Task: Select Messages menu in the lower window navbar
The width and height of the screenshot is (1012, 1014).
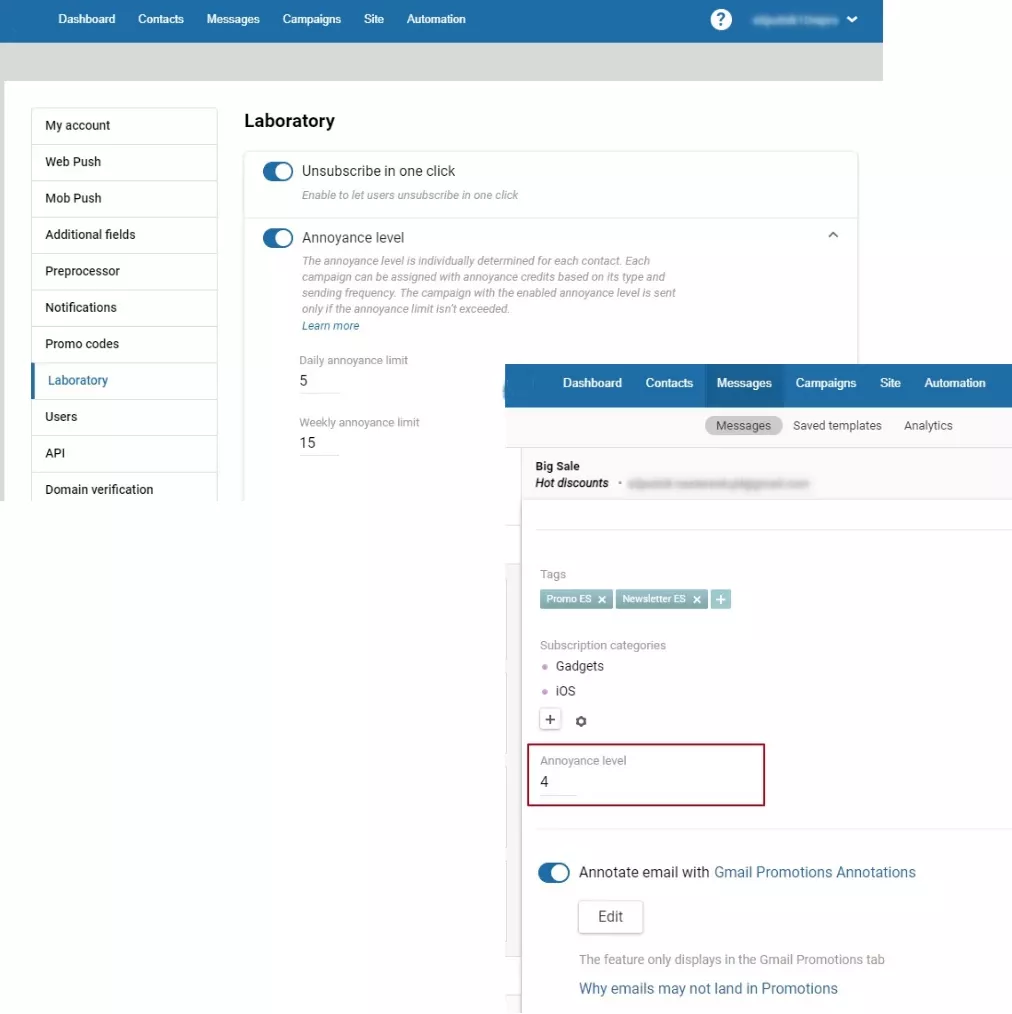Action: coord(744,383)
